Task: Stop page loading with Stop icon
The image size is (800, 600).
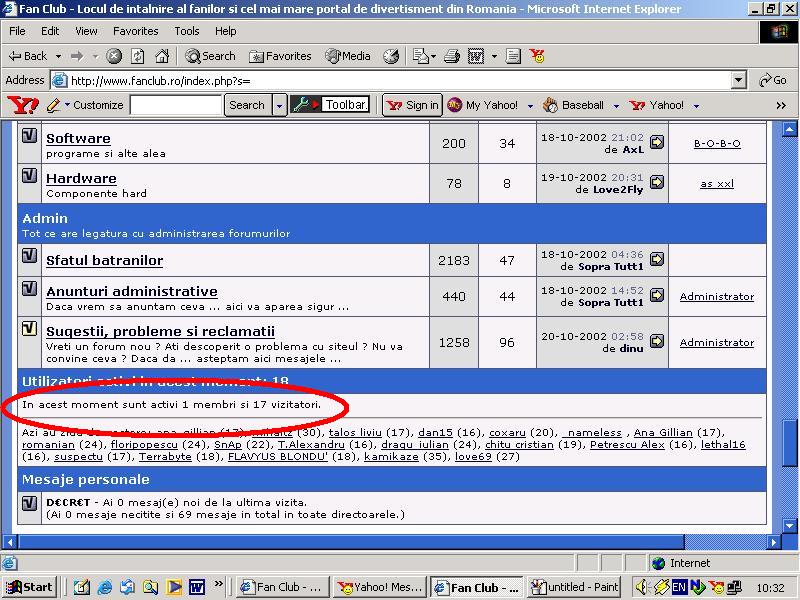Action: tap(114, 56)
